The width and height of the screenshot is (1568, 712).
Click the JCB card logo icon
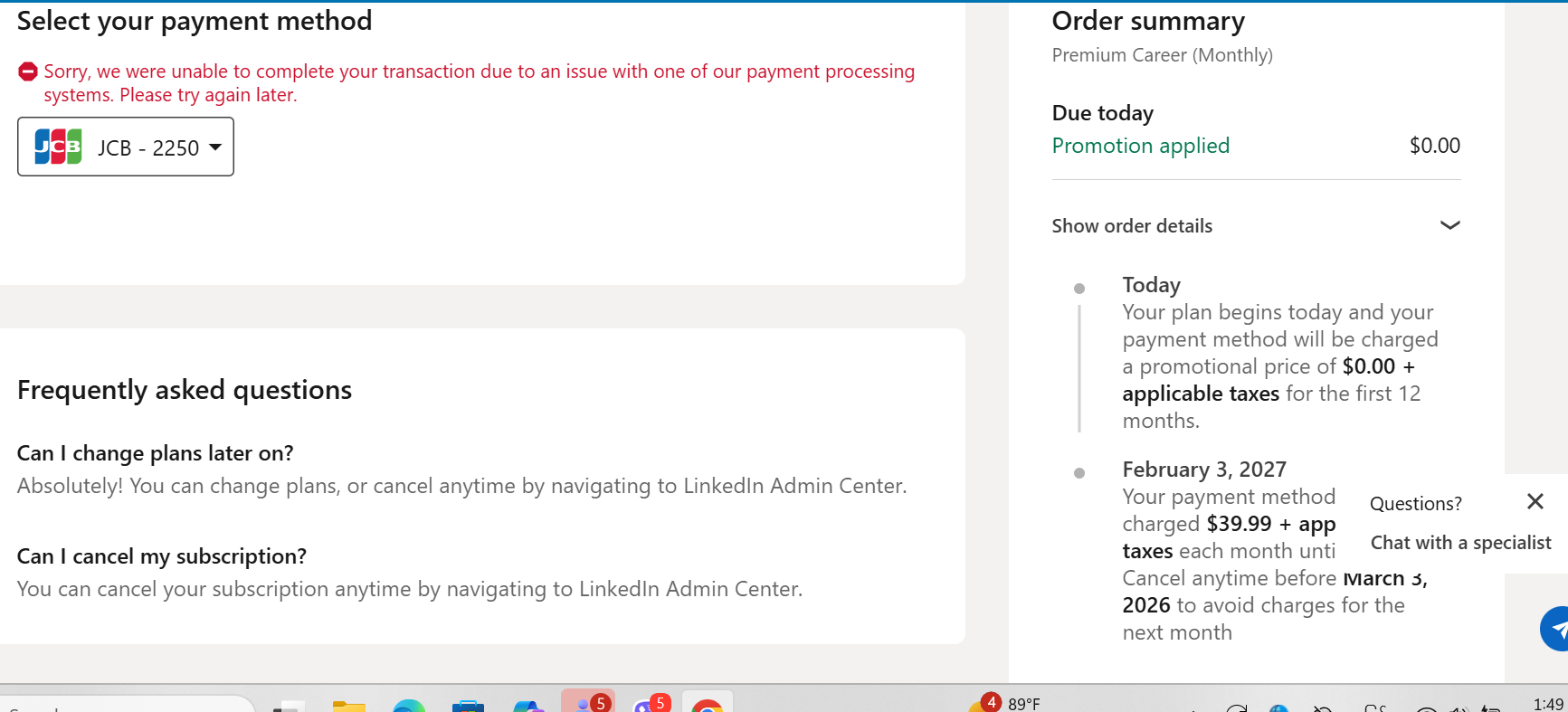(x=58, y=147)
